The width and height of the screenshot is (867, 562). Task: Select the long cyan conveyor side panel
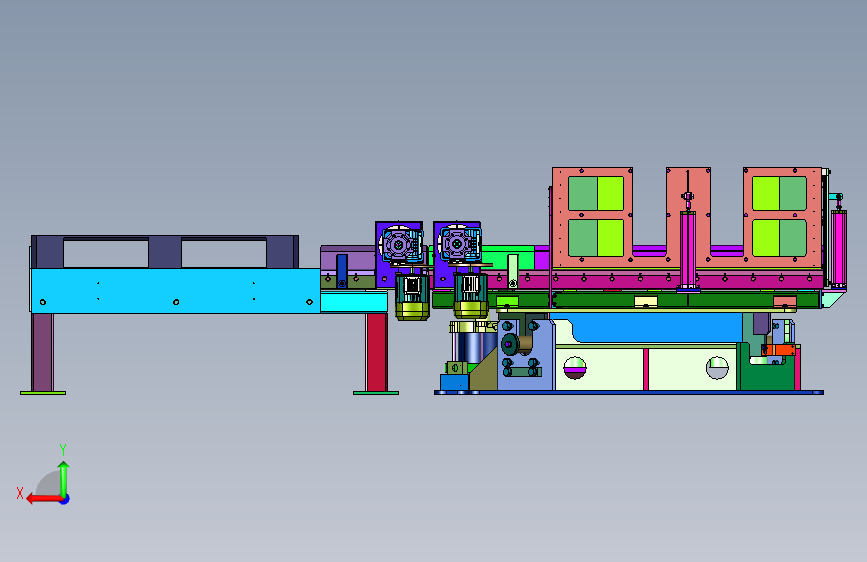coord(175,291)
